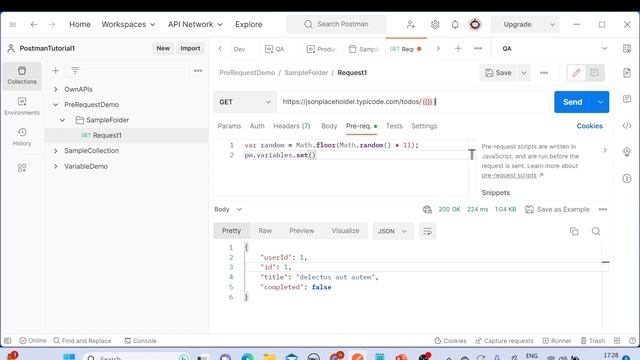Open the pre-request scripts help link
The width and height of the screenshot is (640, 360).
point(509,176)
